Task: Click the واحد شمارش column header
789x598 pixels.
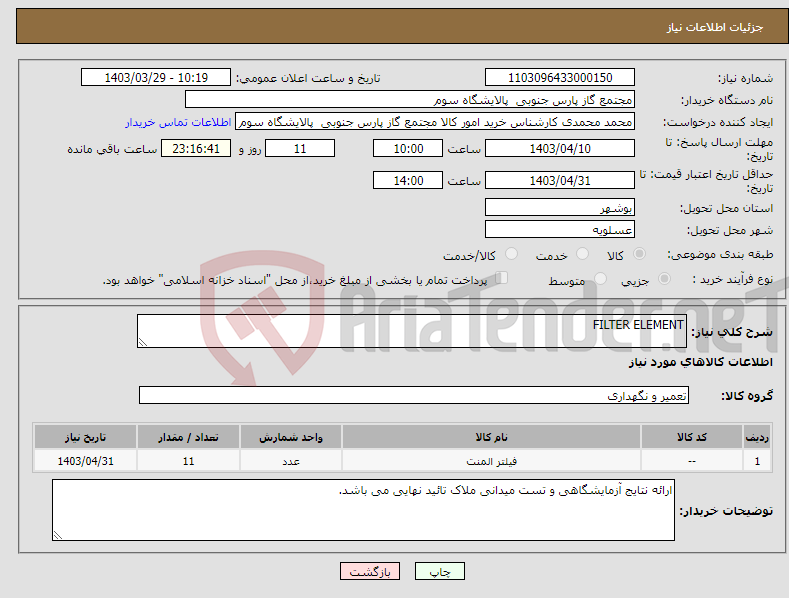Action: [291, 437]
